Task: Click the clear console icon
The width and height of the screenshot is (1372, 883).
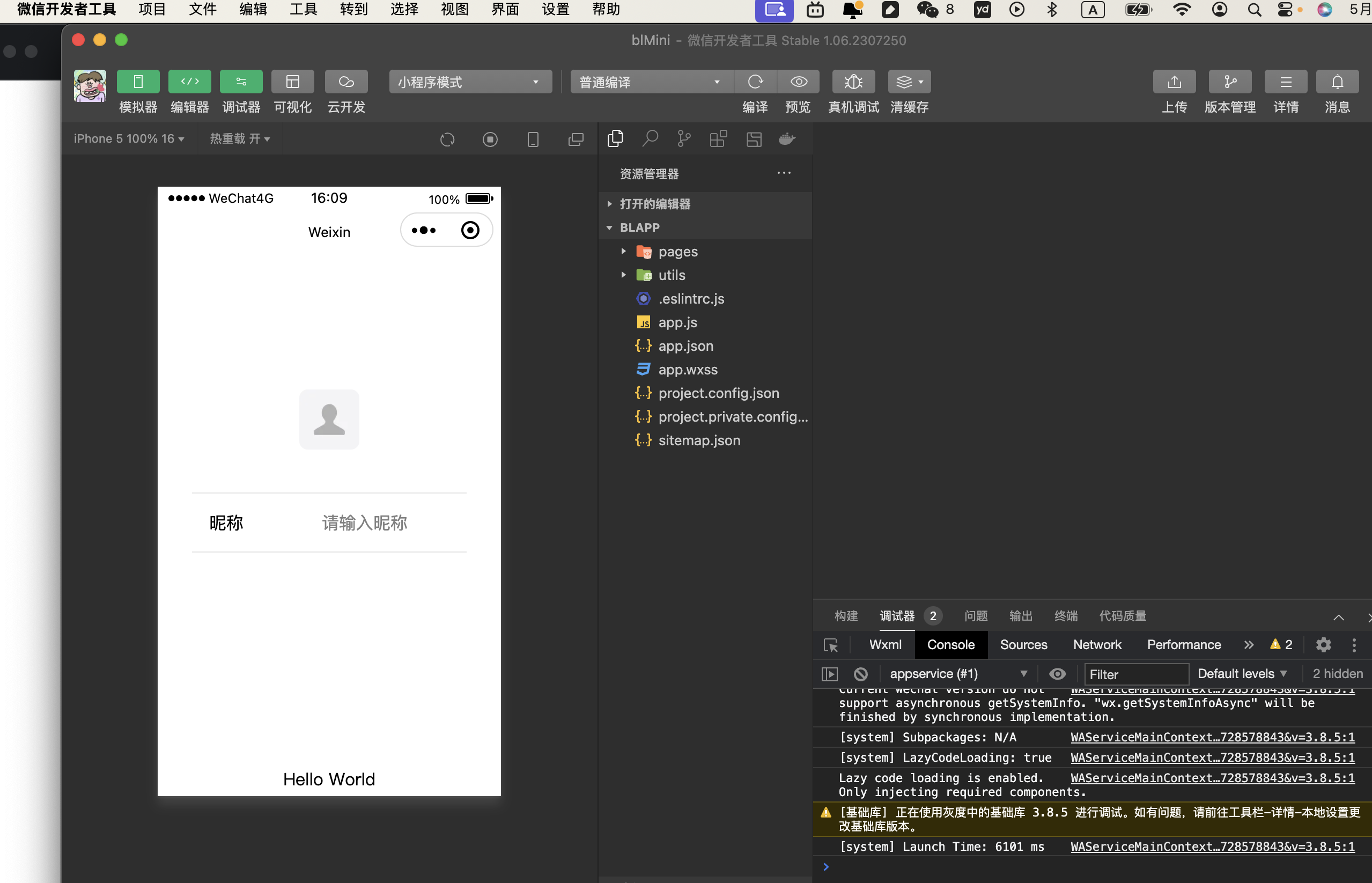Action: (860, 674)
